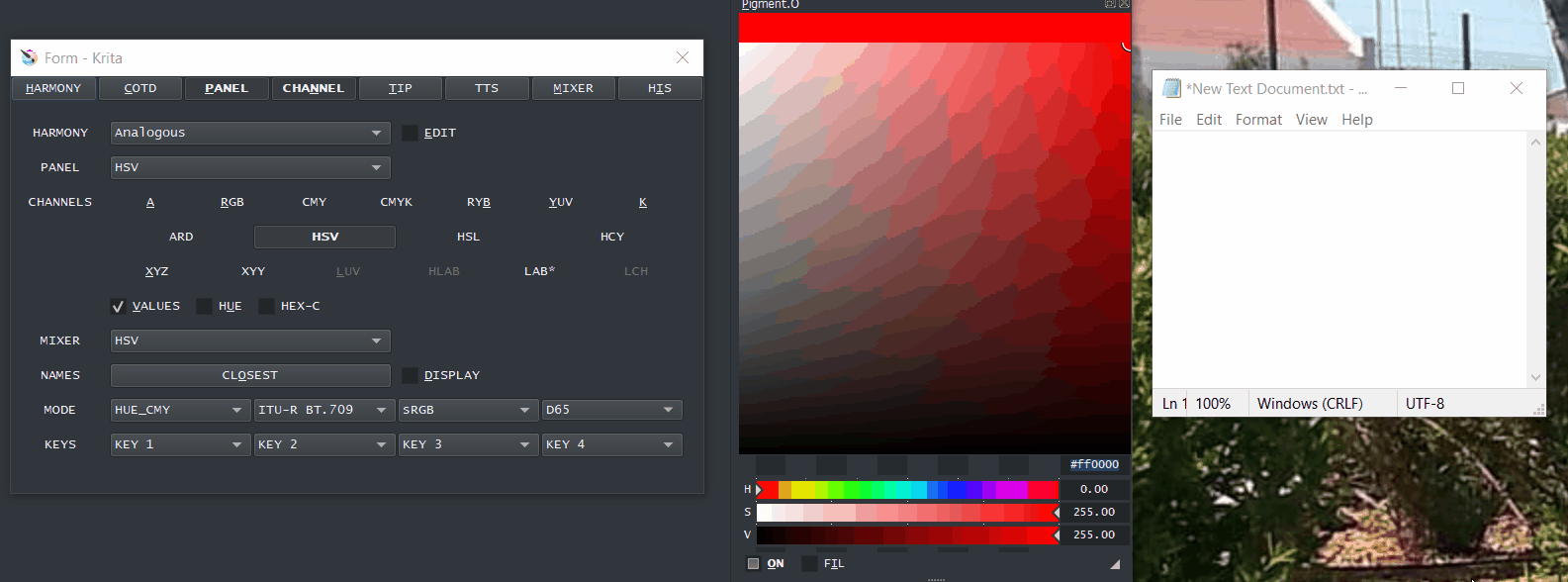Click the CLOSEST names button
1568x582 pixels.
point(250,375)
